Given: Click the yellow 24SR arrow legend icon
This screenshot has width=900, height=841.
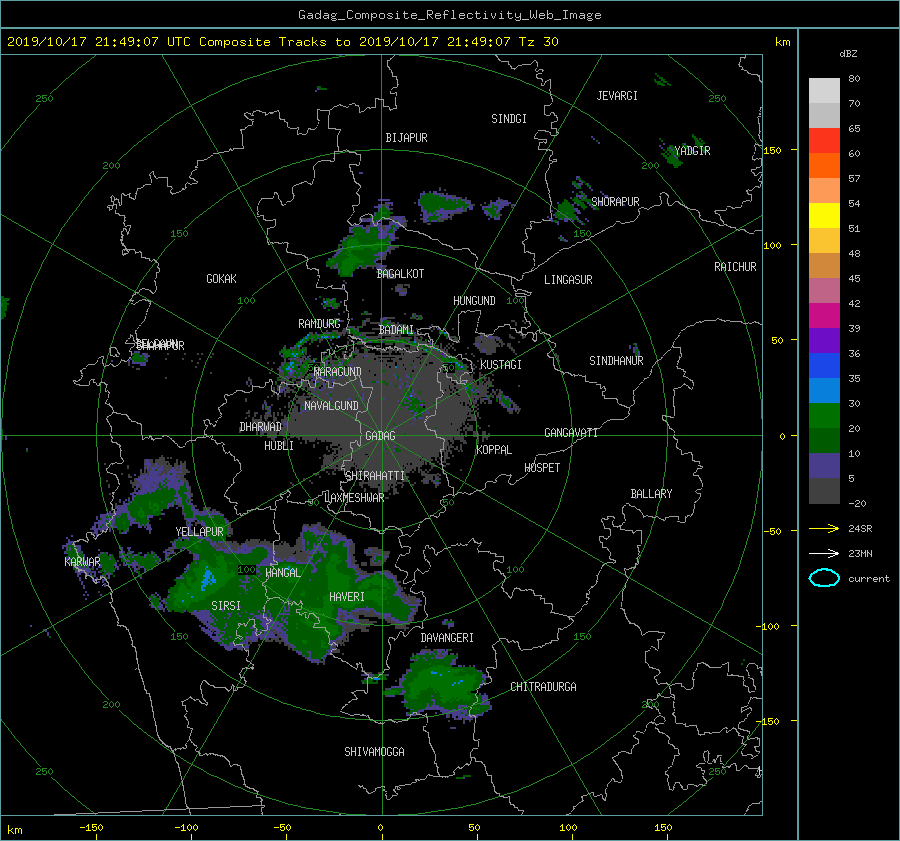Looking at the screenshot, I should (824, 528).
